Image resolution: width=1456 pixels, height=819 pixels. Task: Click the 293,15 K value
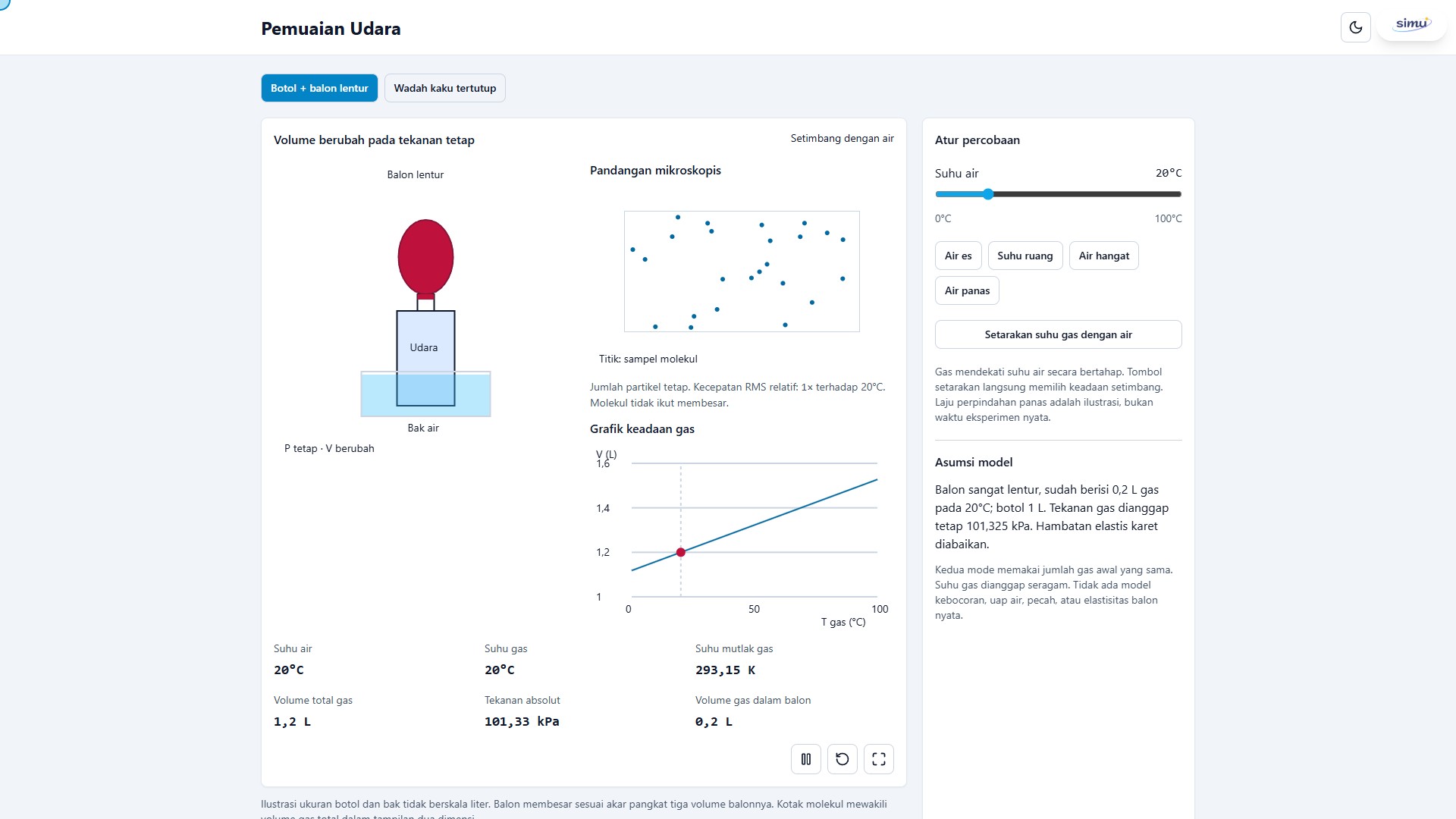point(725,670)
